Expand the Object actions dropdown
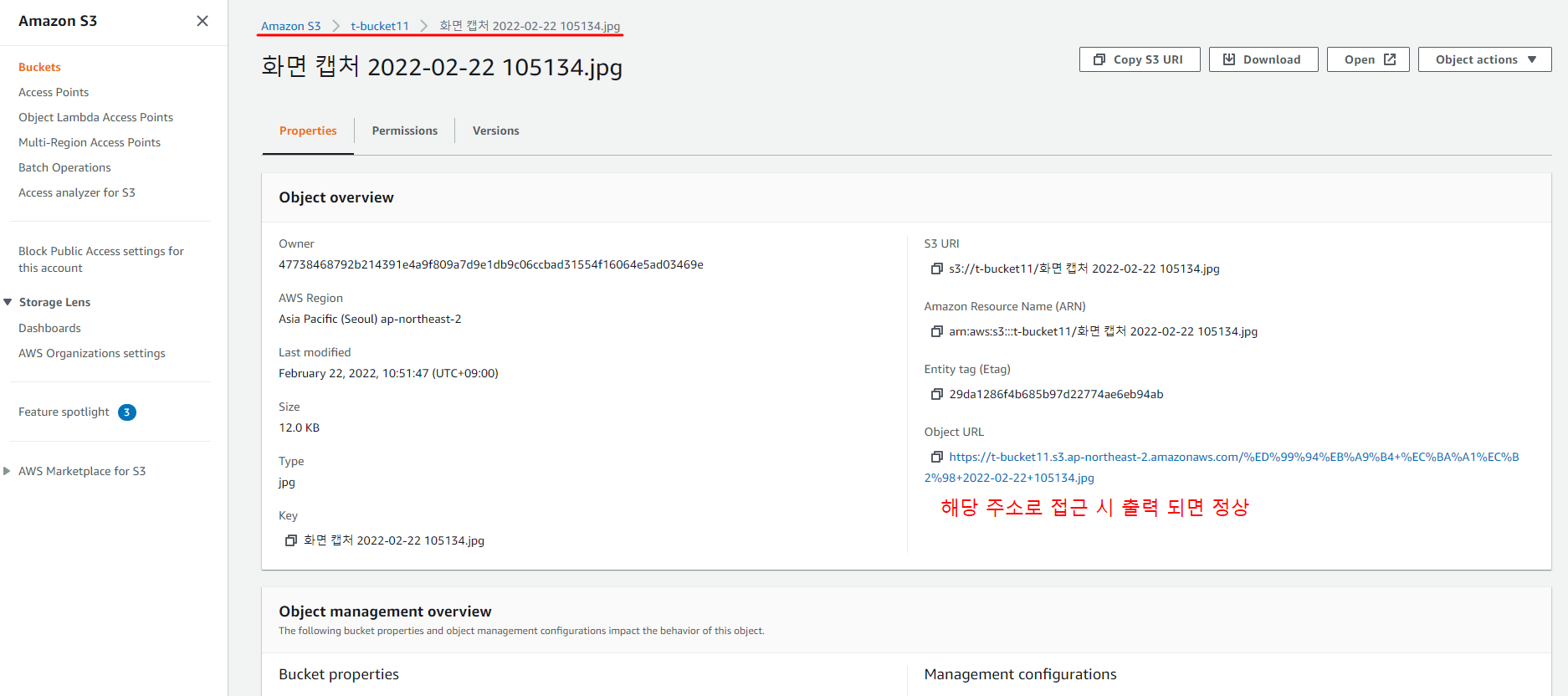Image resolution: width=1568 pixels, height=696 pixels. click(x=1485, y=59)
